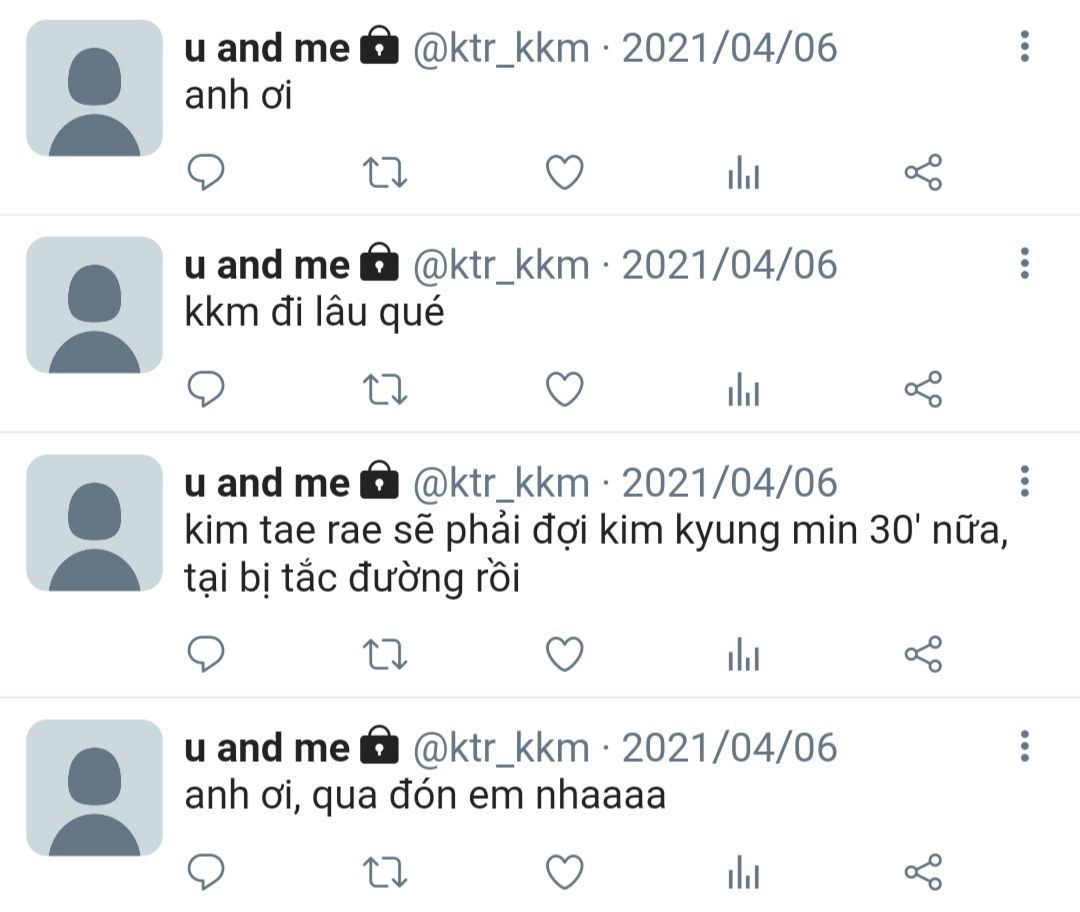Open the "kim tae rae sẽ phải đợi" tweet text
Viewport: 1080px width, 912px height.
(x=596, y=554)
